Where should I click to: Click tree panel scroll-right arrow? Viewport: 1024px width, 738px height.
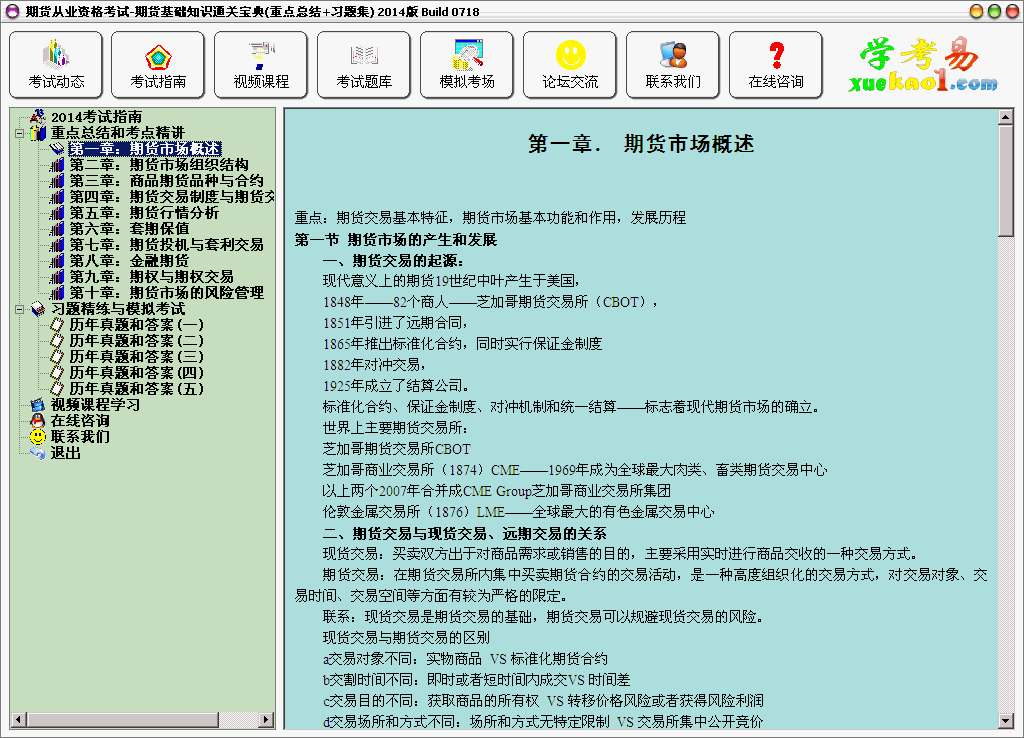[265, 720]
